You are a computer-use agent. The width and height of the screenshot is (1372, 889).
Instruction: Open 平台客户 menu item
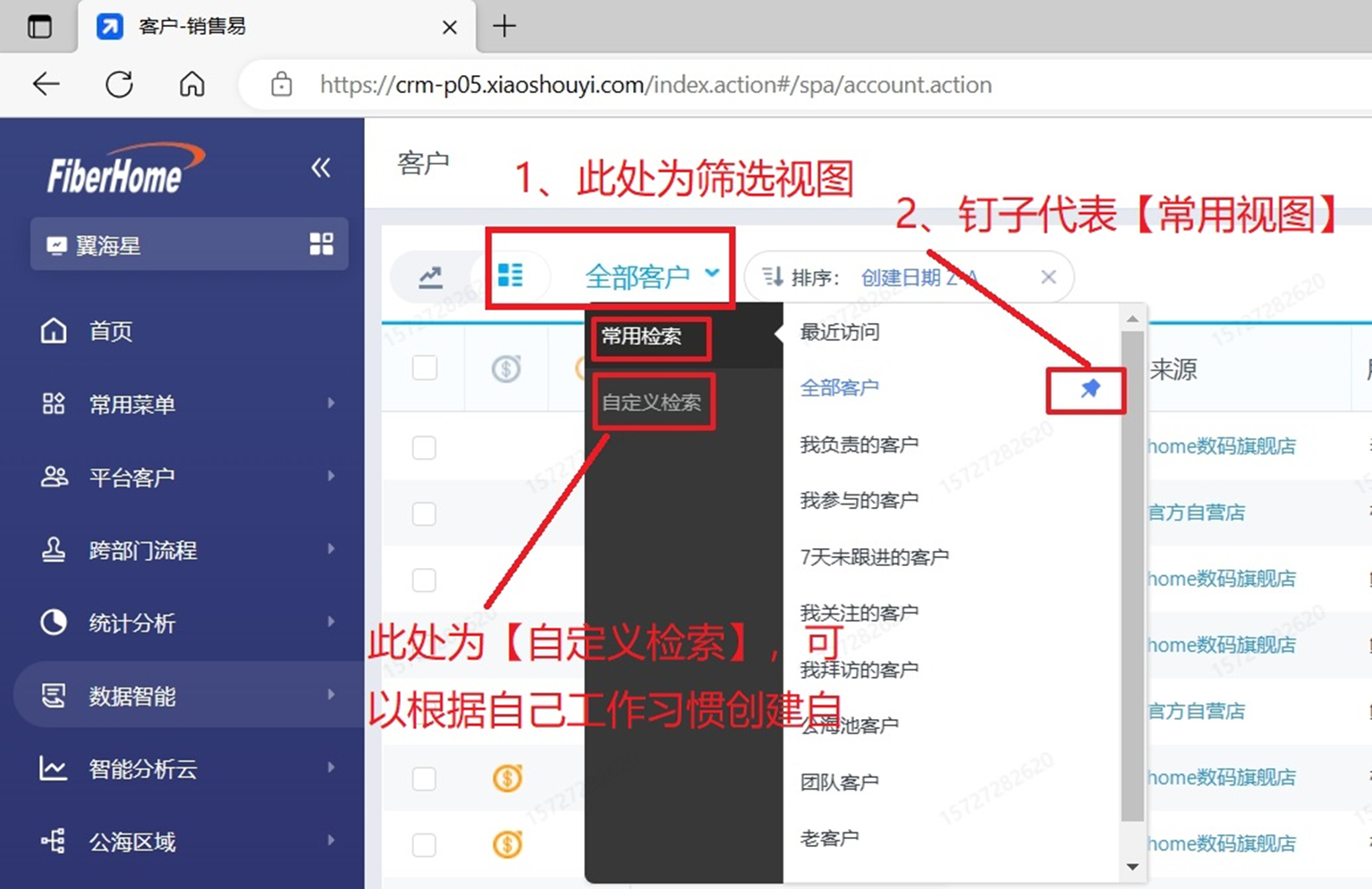[131, 478]
